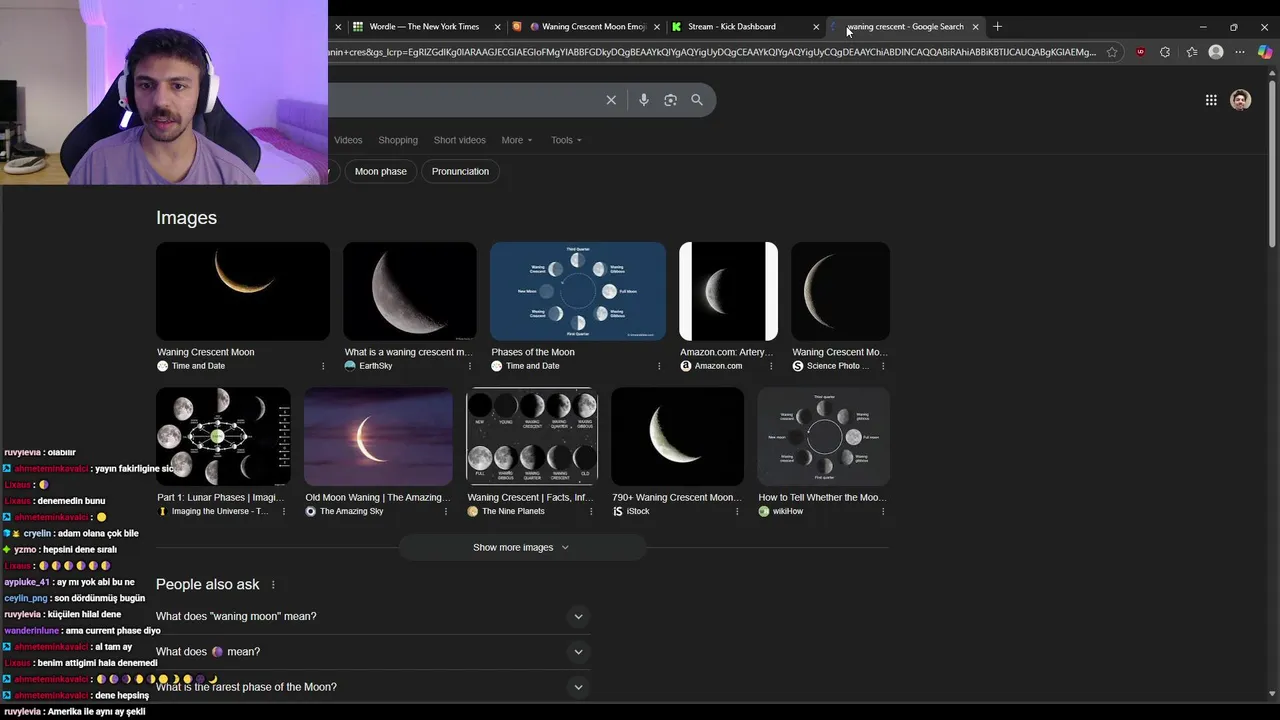Select the Videos search filter

coord(348,140)
